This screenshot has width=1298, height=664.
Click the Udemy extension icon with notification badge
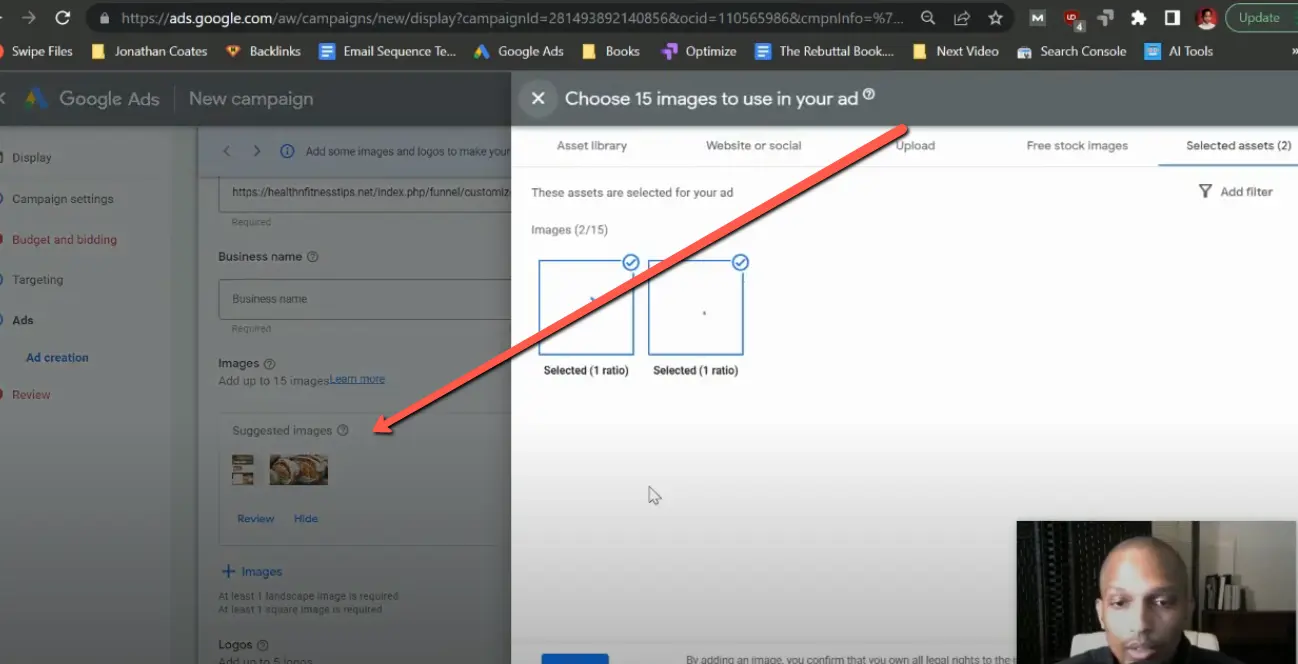point(1072,17)
